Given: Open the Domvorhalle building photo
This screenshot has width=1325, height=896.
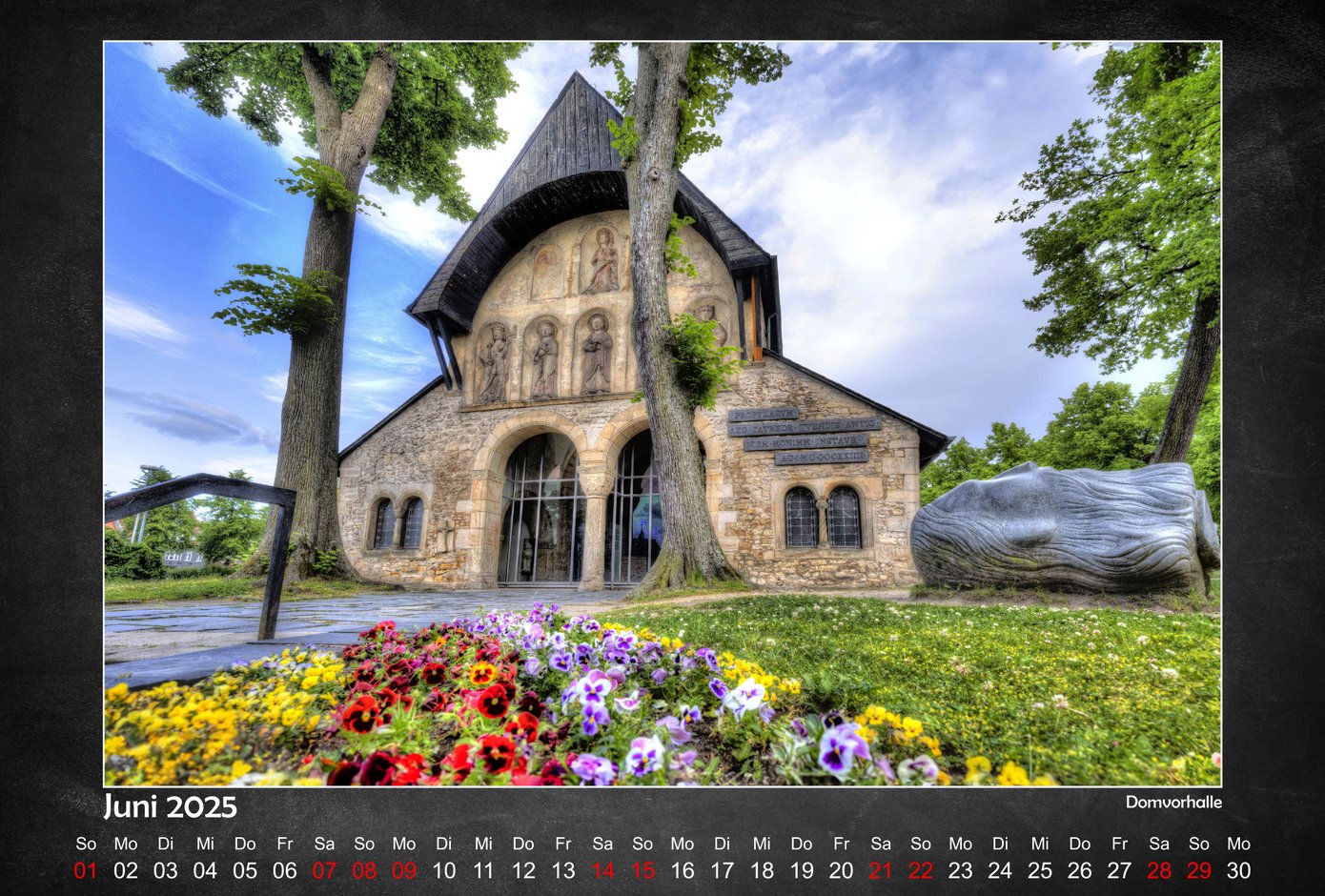Looking at the screenshot, I should (662, 414).
